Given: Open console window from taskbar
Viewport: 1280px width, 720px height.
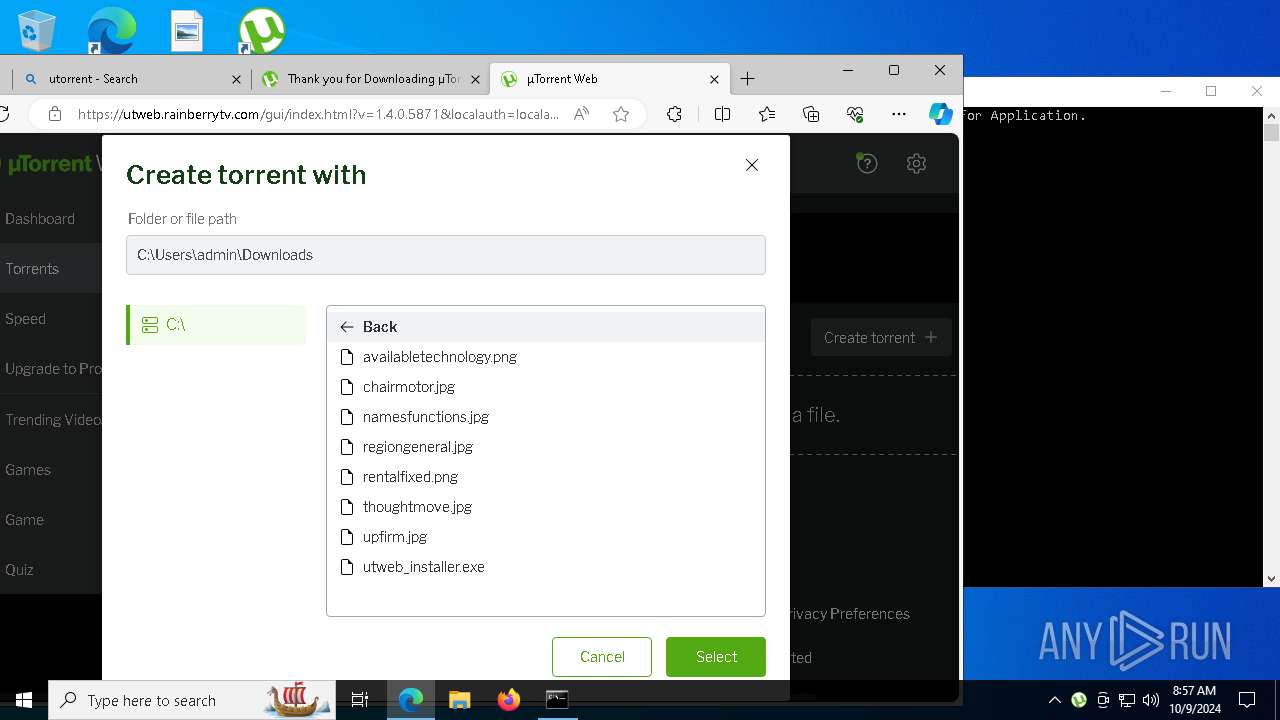Looking at the screenshot, I should click(557, 700).
